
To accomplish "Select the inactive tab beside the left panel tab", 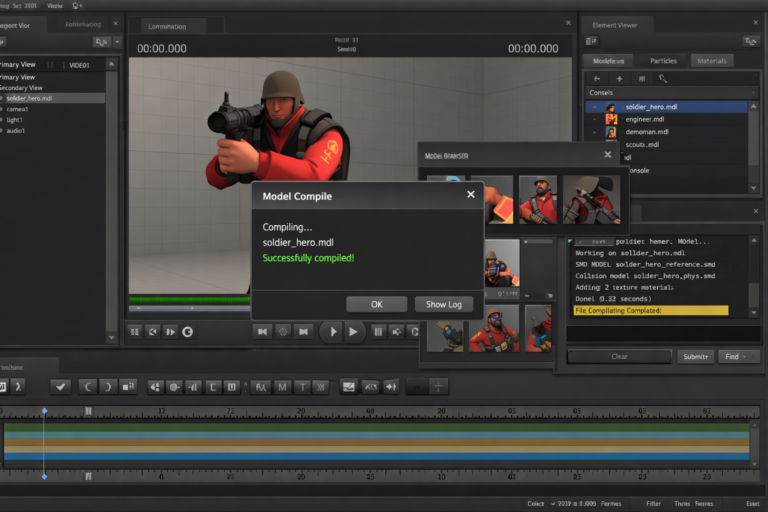I will click(x=83, y=24).
